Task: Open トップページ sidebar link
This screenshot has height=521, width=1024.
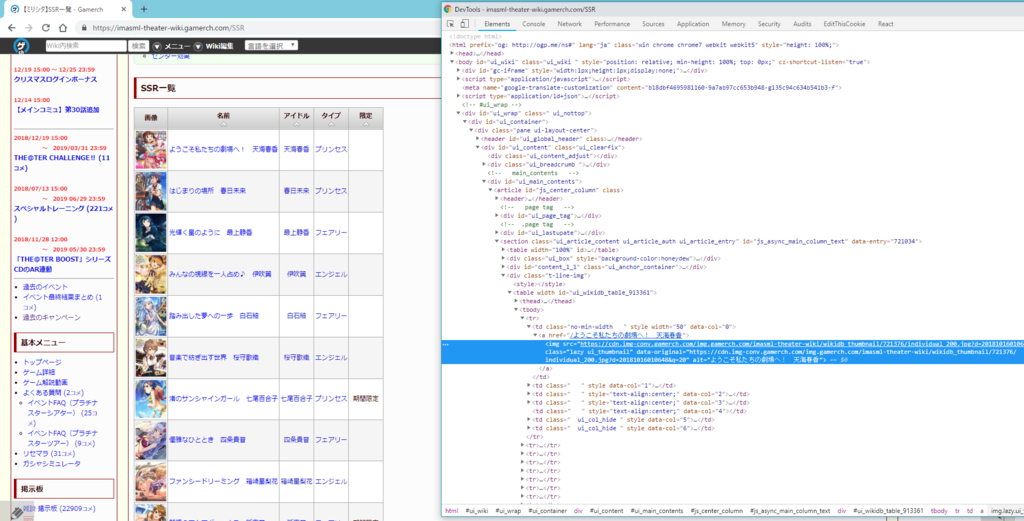Action: [x=42, y=362]
